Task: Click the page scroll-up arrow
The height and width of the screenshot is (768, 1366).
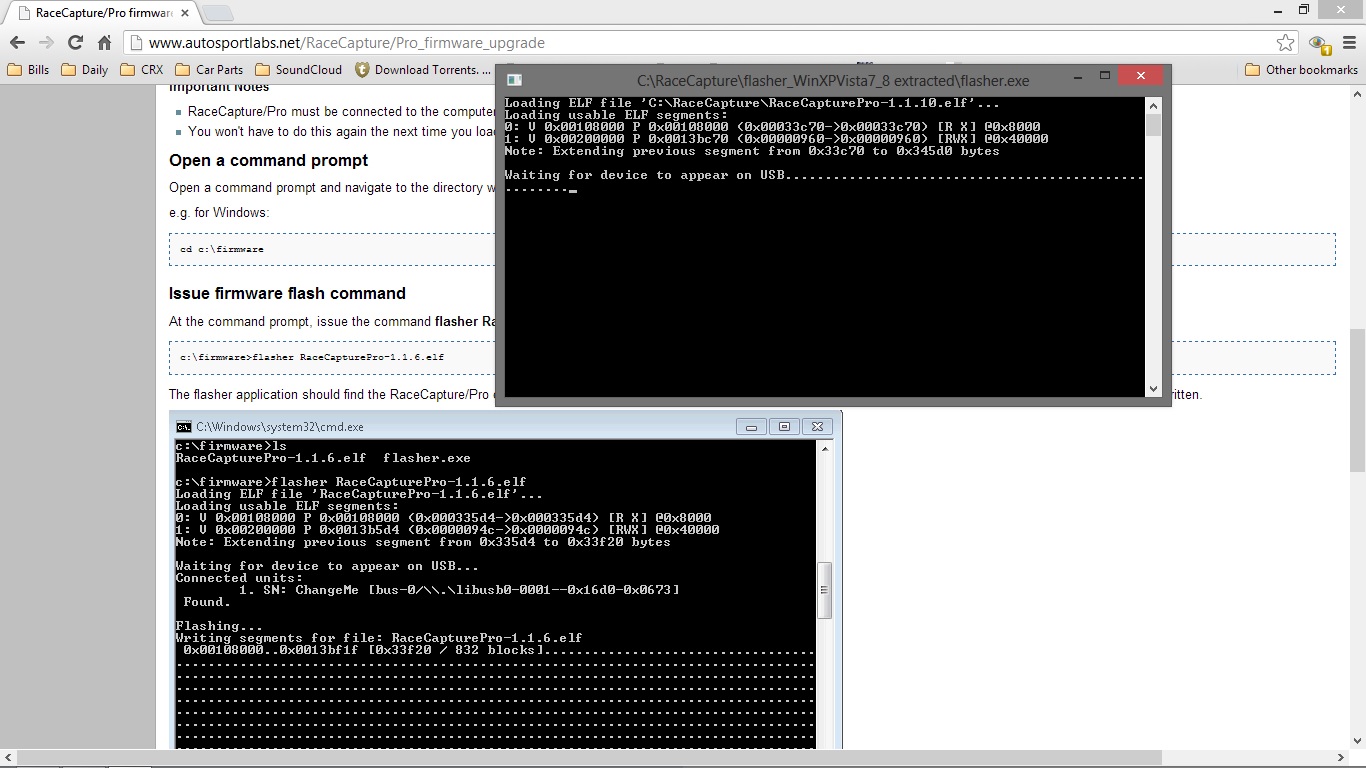Action: 1357,93
